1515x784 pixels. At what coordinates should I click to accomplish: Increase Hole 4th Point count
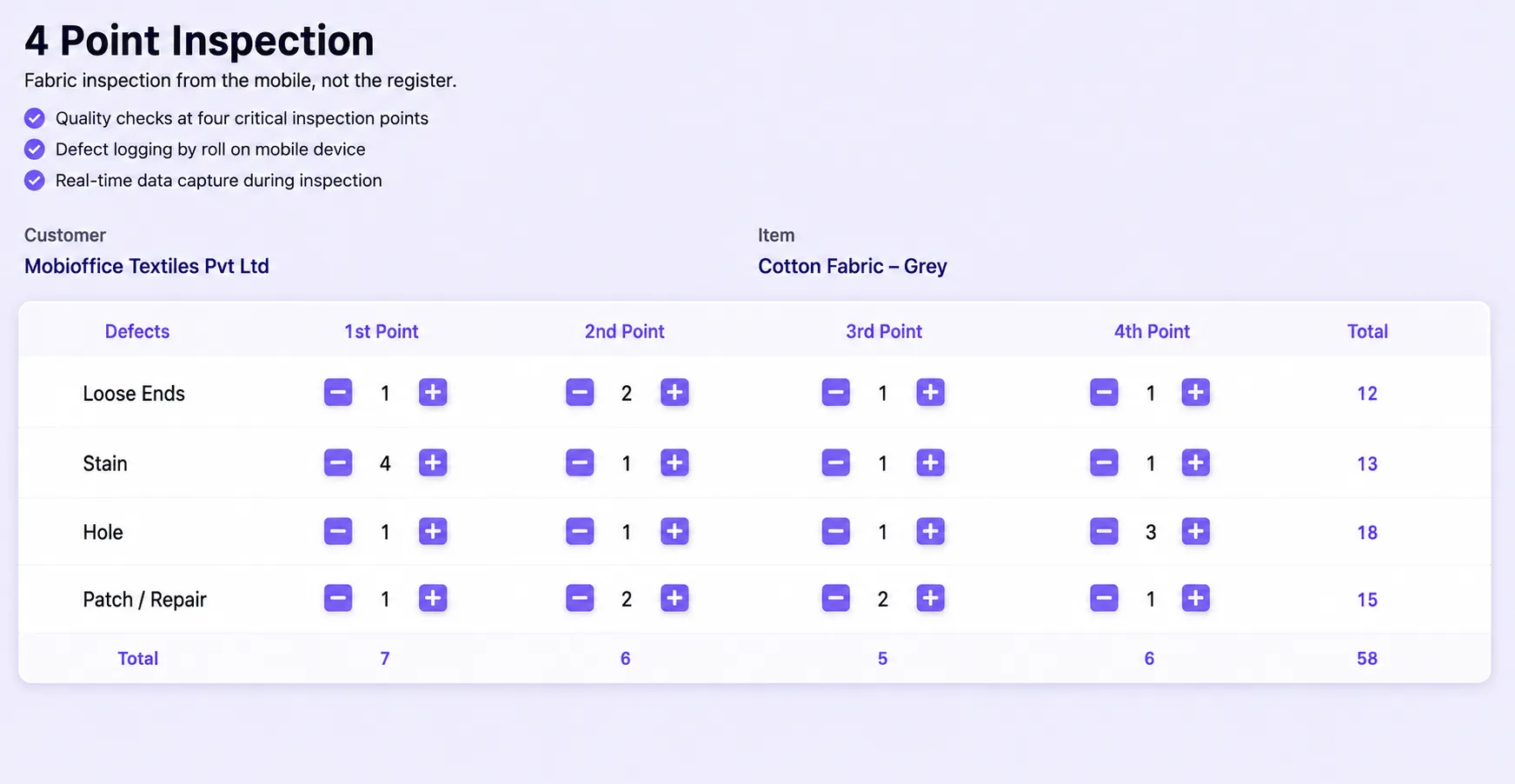1196,532
